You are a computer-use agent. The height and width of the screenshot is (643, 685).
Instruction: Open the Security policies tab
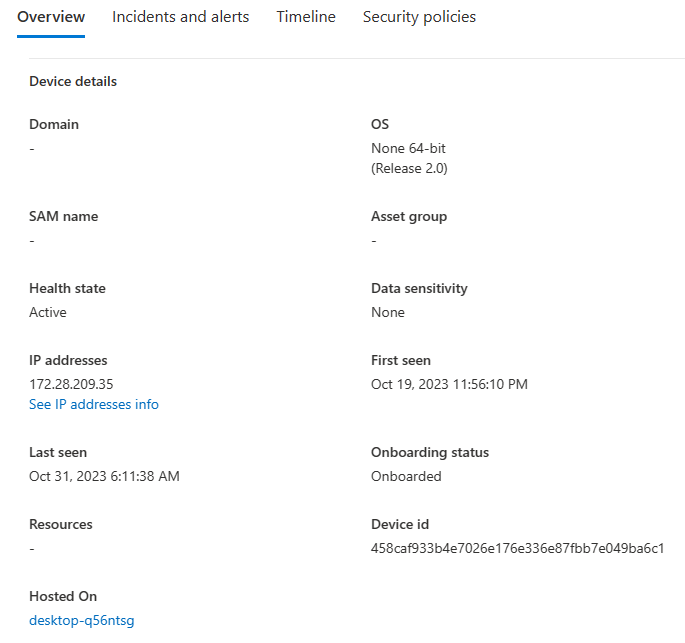point(419,17)
